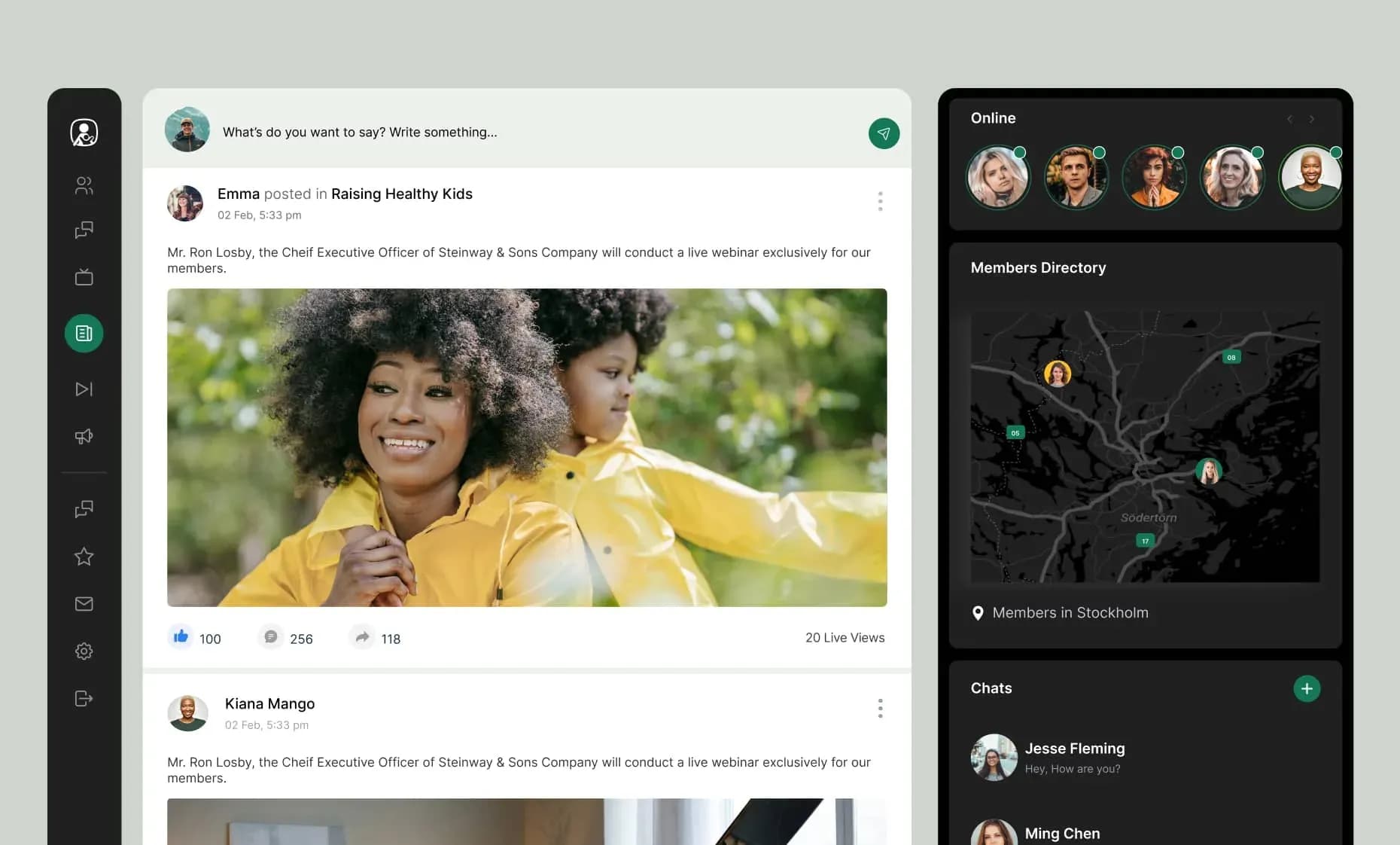Open the Raising Healthy Kids group link

pyautogui.click(x=402, y=194)
